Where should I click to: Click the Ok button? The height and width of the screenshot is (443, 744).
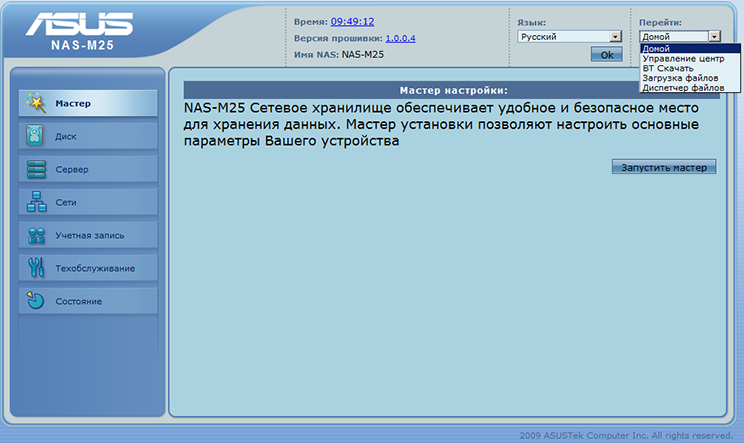click(606, 55)
